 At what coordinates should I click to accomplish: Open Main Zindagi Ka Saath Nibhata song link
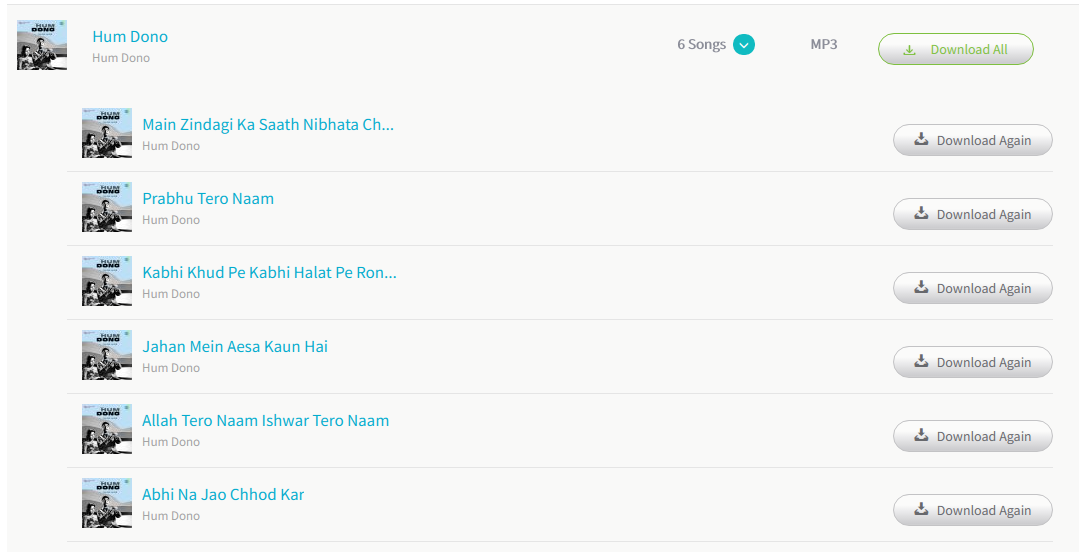click(x=268, y=125)
